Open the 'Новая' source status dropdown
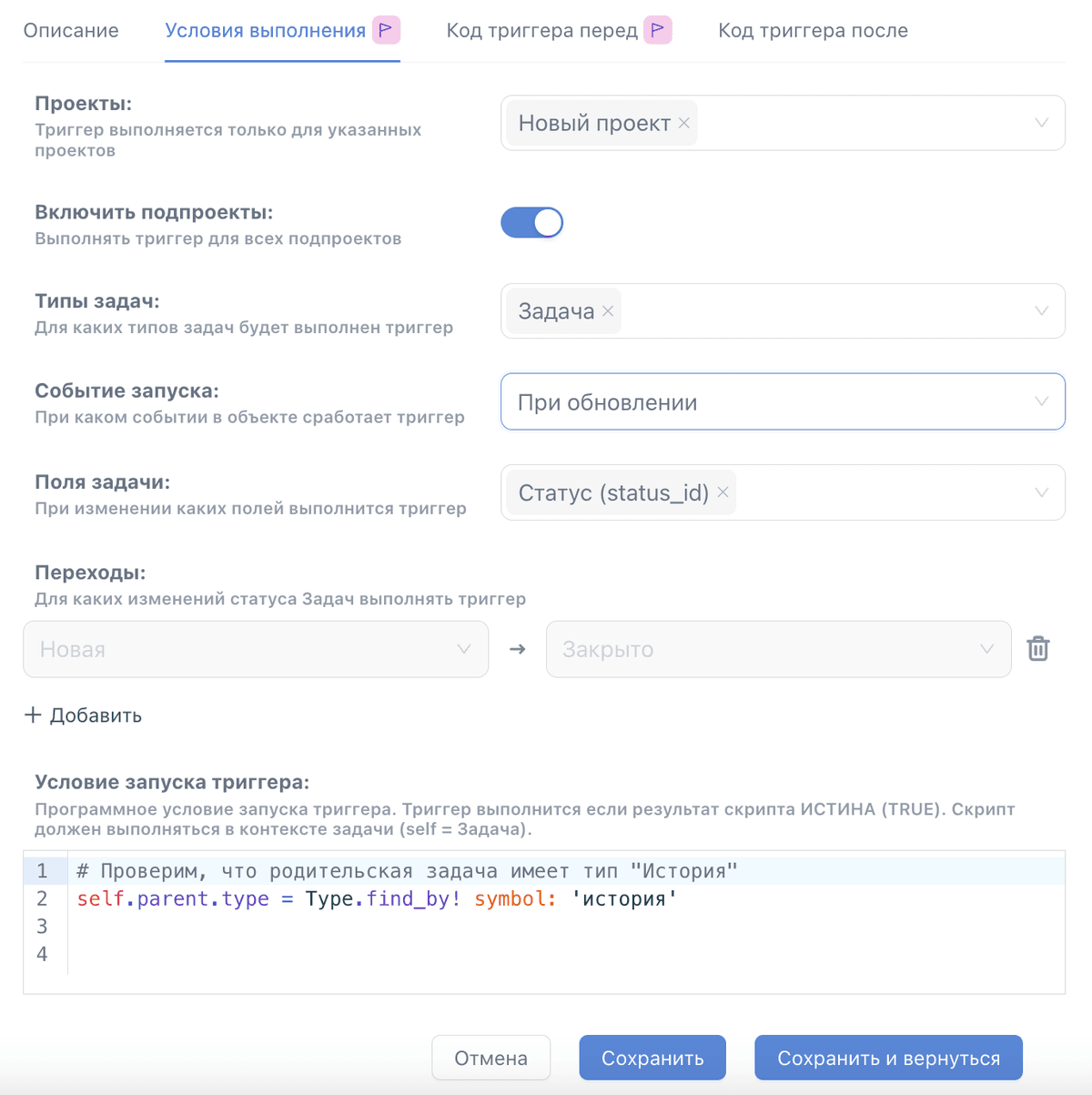 coord(256,649)
